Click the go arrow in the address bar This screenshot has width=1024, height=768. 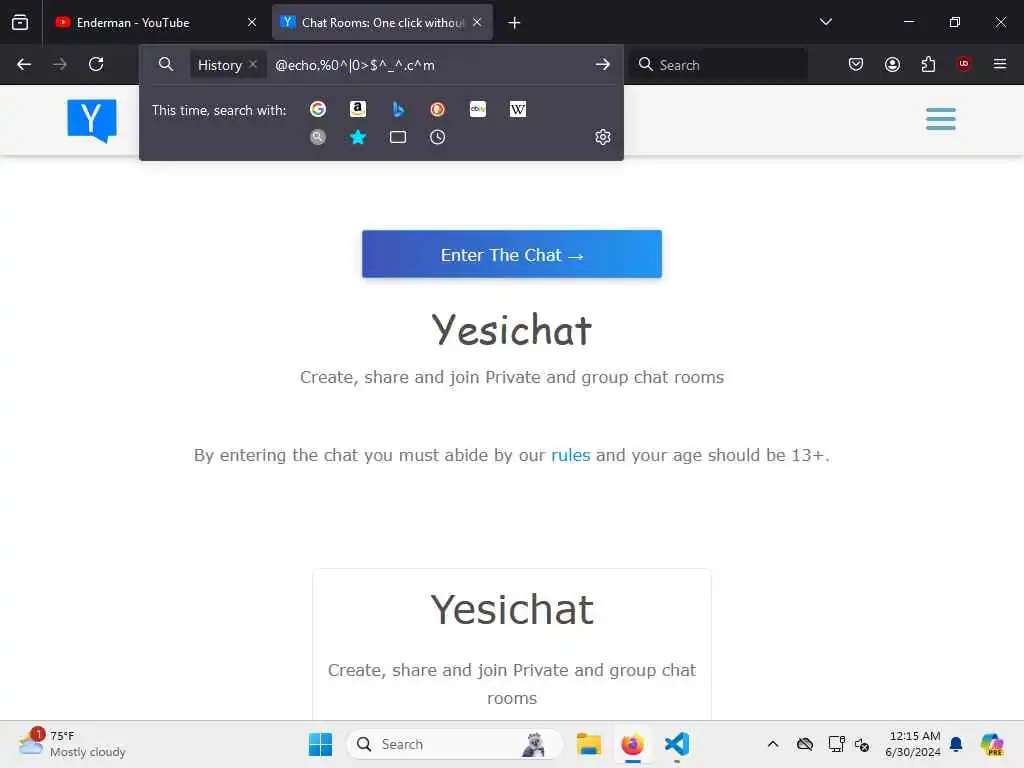click(603, 64)
